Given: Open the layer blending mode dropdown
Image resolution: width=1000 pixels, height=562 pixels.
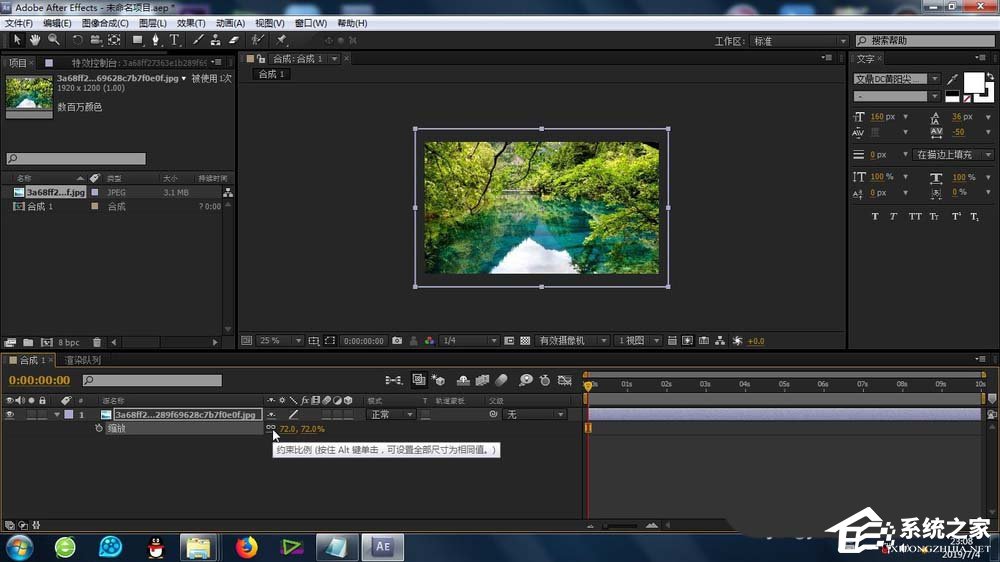Looking at the screenshot, I should point(390,414).
